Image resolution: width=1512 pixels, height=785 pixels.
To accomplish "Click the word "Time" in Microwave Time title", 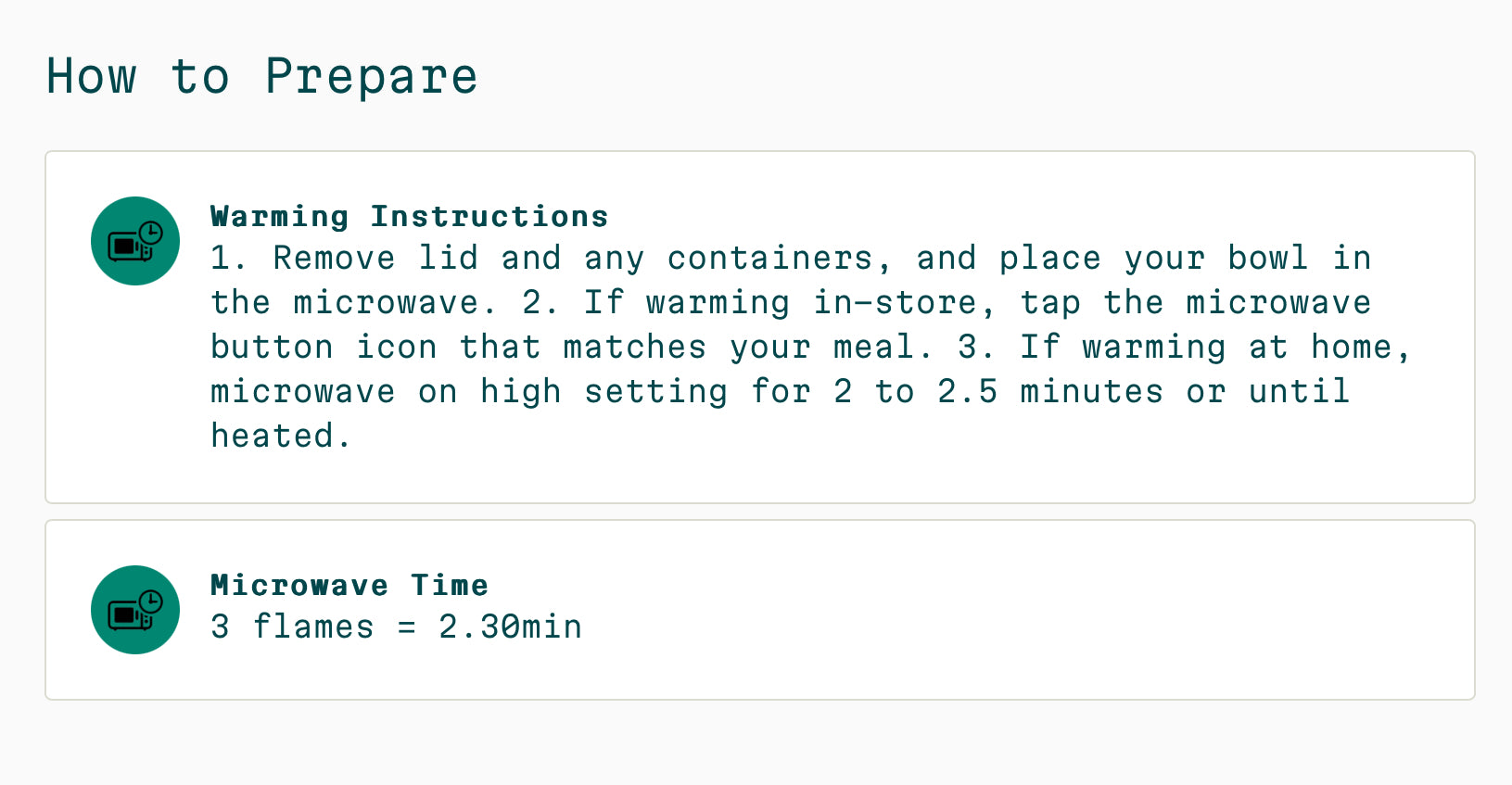I will (450, 585).
